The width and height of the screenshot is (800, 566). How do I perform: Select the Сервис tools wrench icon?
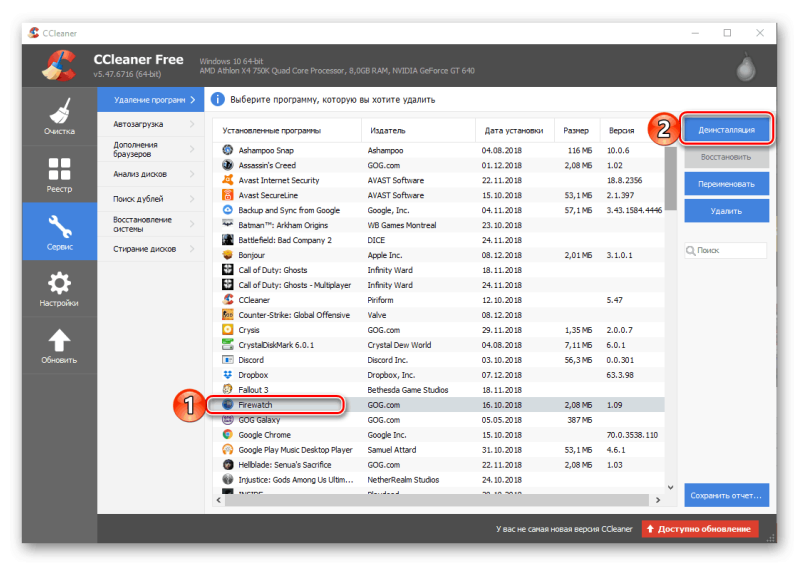[59, 227]
